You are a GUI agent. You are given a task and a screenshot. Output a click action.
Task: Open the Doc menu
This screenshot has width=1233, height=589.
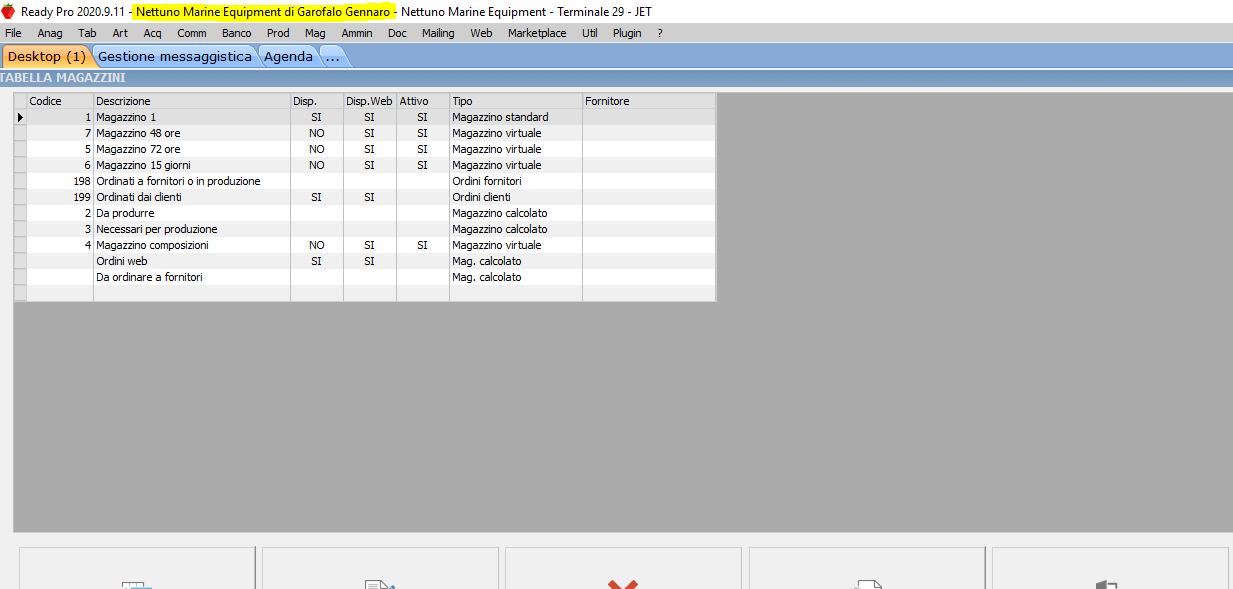(397, 33)
